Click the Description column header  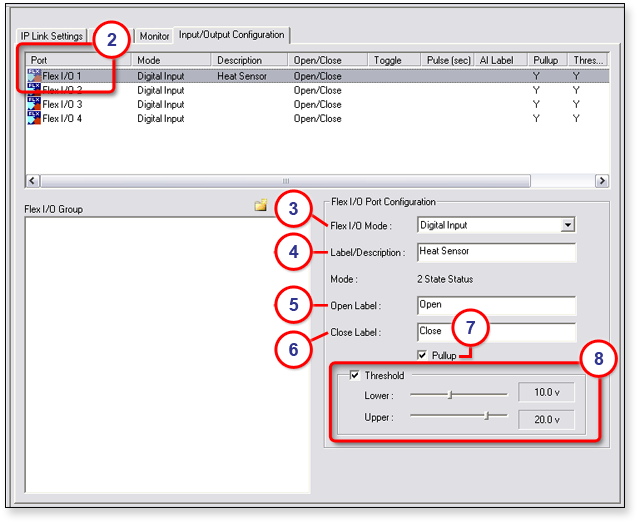coord(250,60)
